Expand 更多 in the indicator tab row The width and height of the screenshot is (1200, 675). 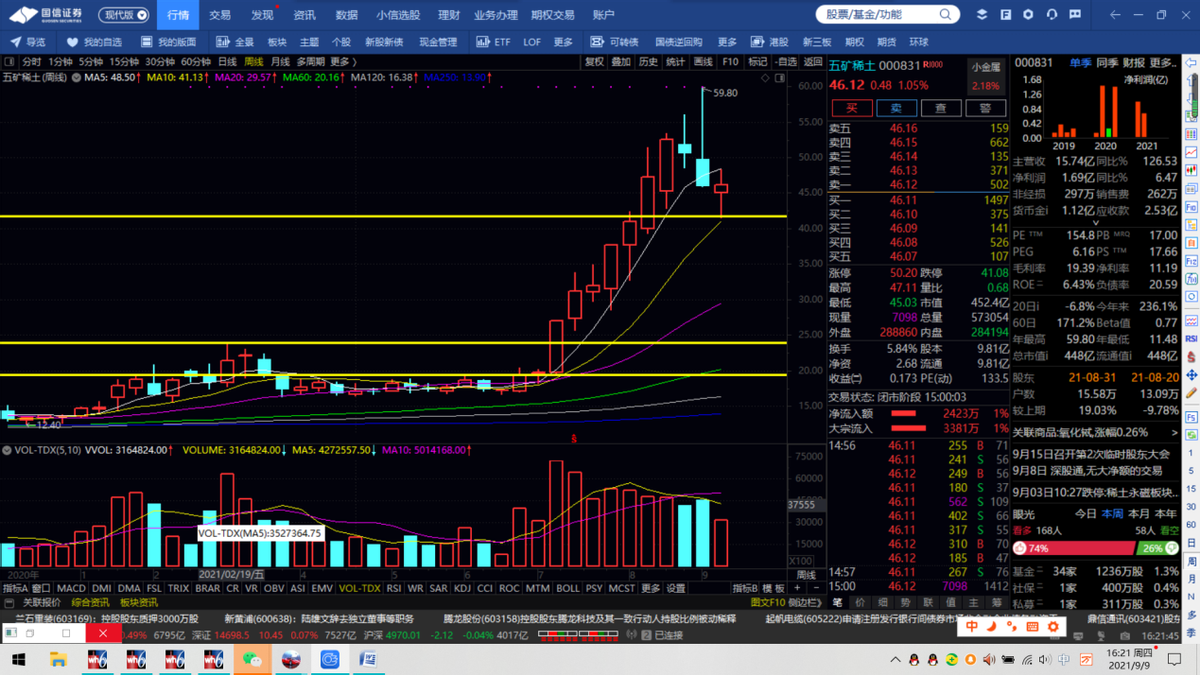pos(651,589)
